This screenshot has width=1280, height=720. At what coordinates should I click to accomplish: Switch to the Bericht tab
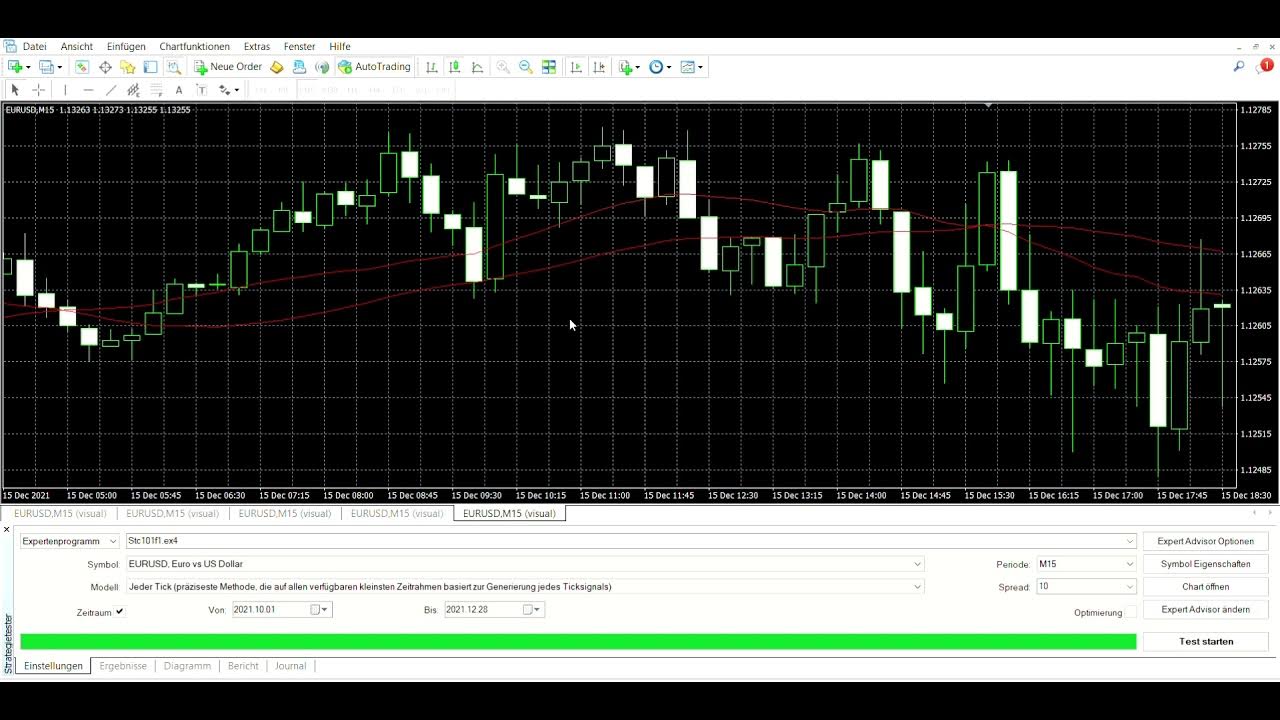(243, 666)
